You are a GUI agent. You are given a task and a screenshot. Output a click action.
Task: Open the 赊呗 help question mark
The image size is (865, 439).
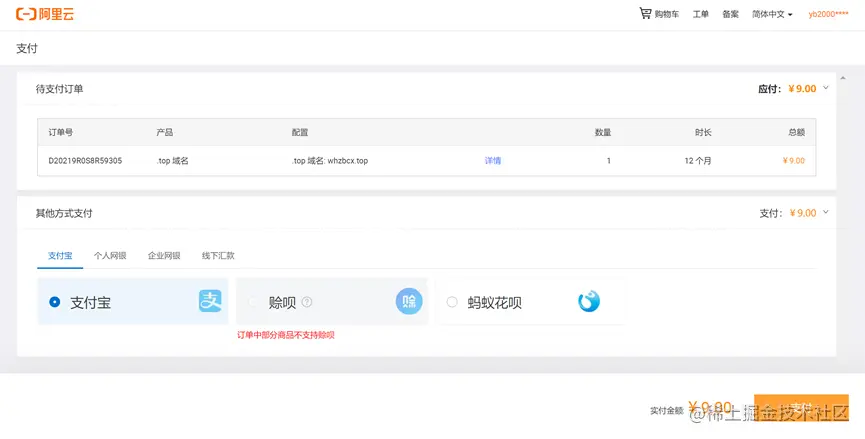307,302
